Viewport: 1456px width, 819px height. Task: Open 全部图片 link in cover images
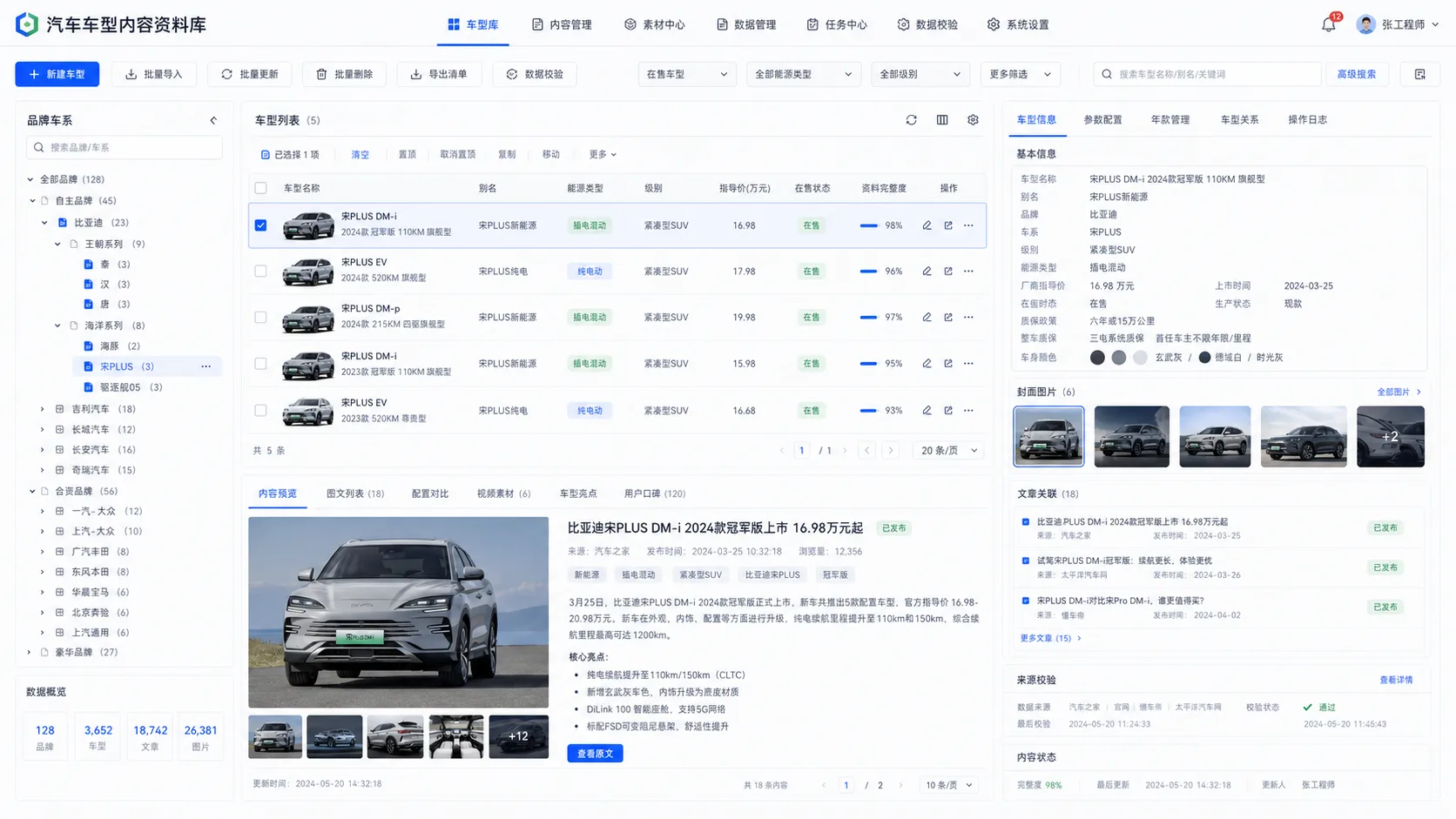[x=1399, y=393]
